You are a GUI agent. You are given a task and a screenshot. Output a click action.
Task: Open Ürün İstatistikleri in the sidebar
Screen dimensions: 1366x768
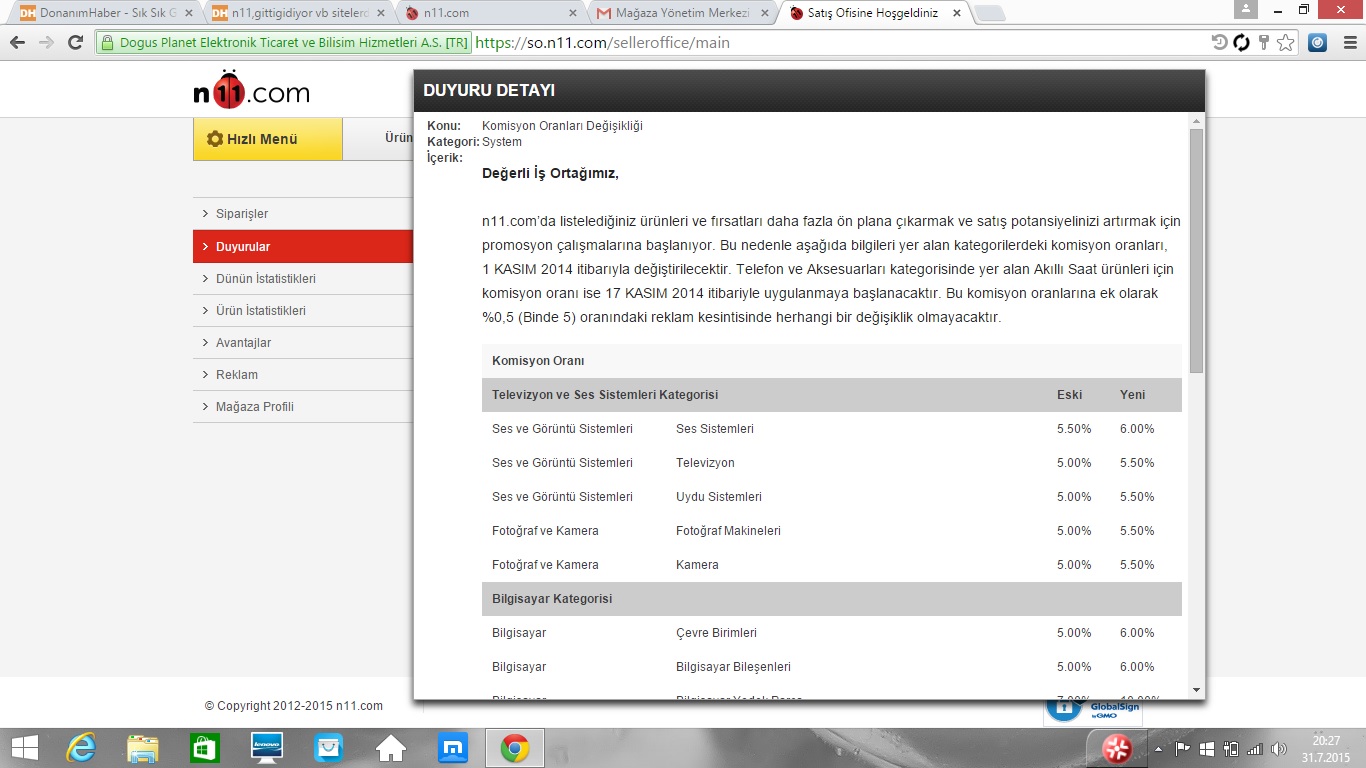[303, 310]
